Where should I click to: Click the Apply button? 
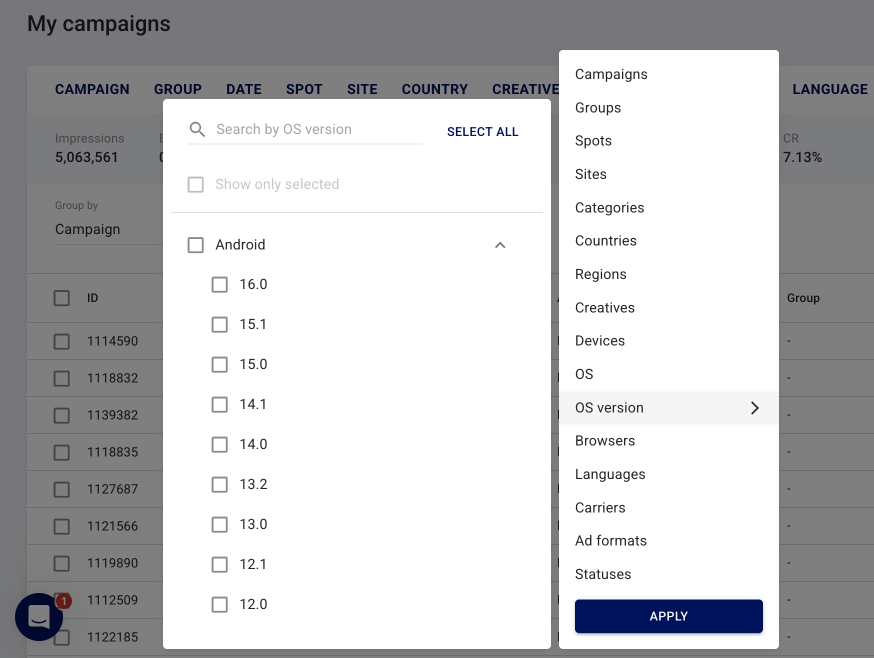(668, 616)
